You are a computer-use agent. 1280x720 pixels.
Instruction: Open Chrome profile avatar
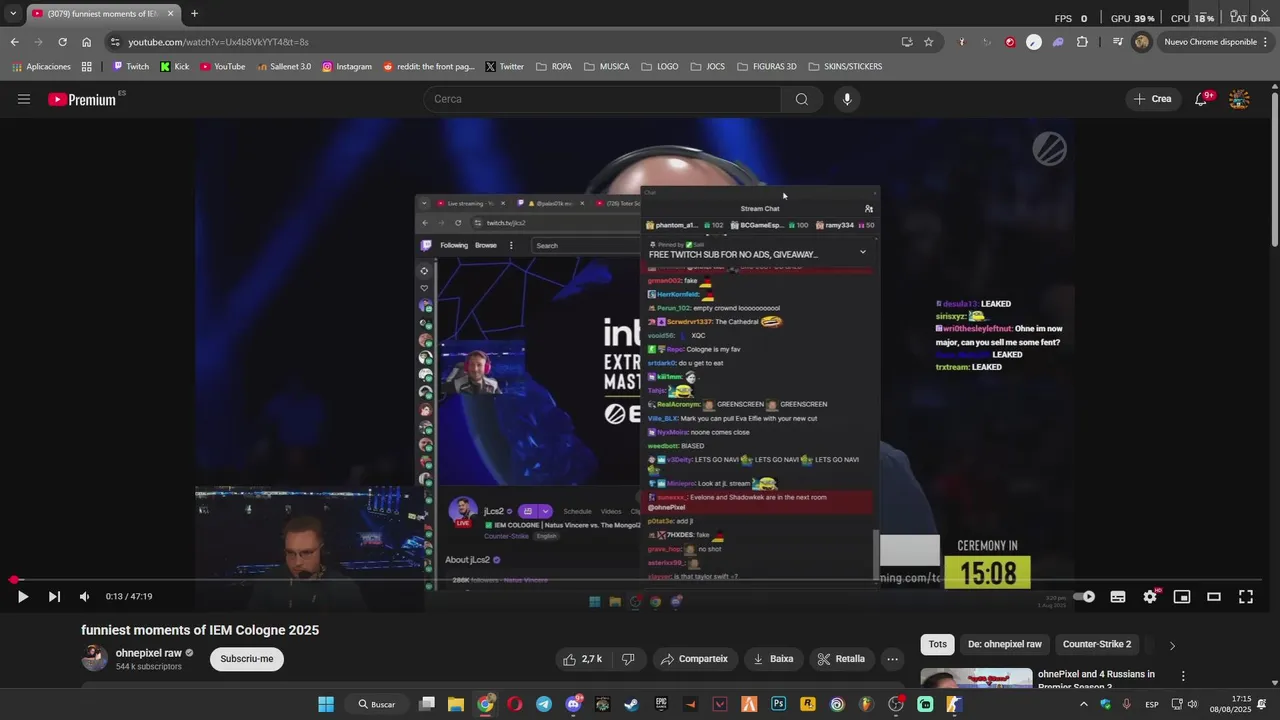pos(1141,42)
